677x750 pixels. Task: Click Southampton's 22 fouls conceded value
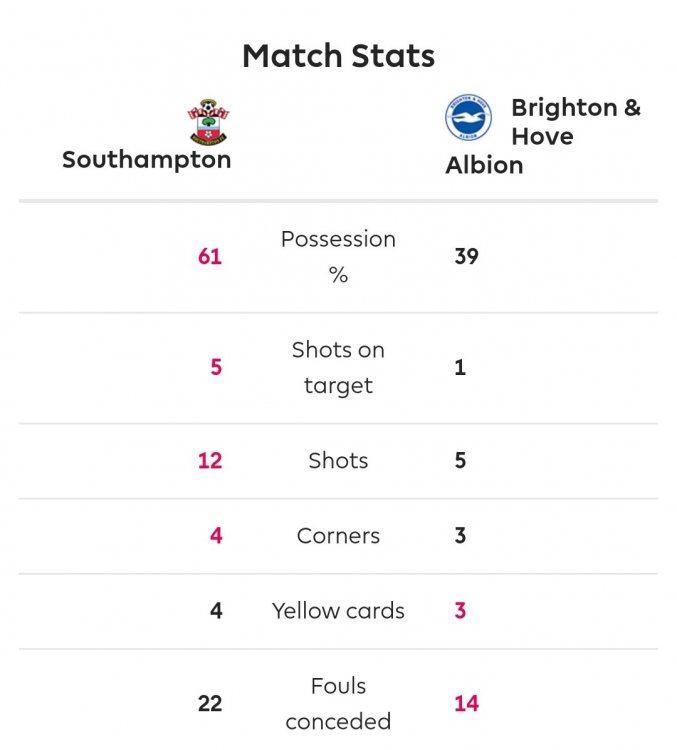(210, 704)
